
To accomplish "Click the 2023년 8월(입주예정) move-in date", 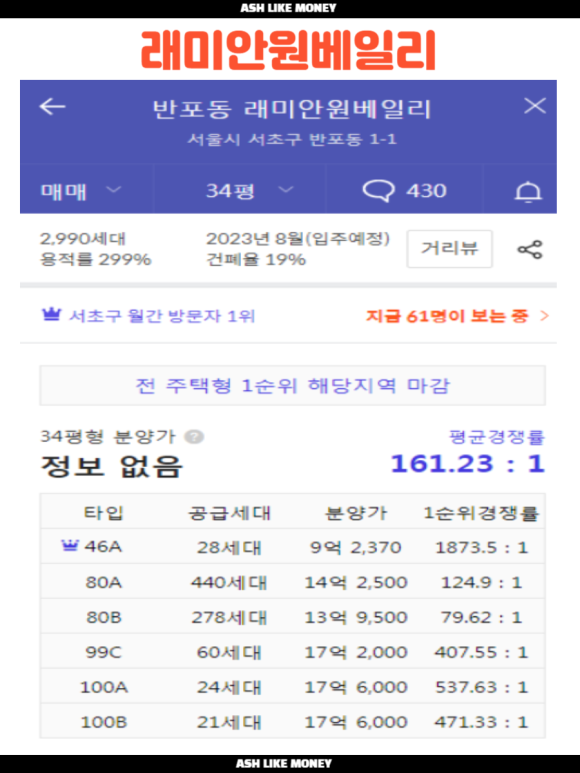I will coord(298,239).
